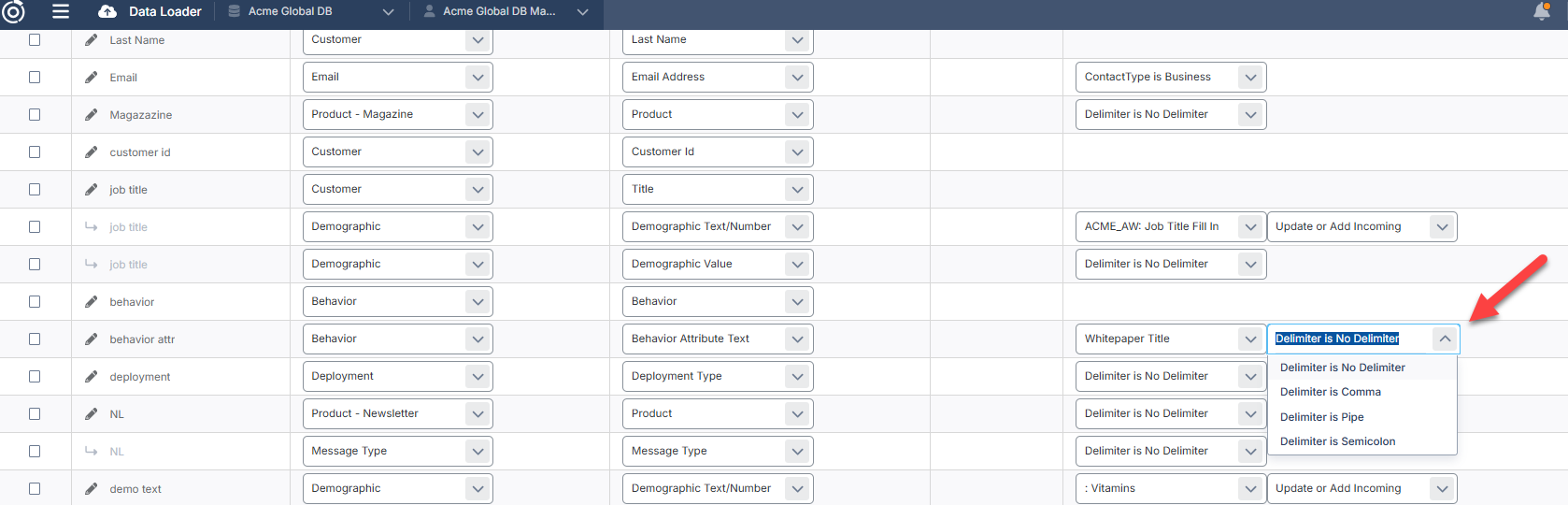This screenshot has width=1568, height=505.
Task: Click the pencil edit icon for Email row
Action: [91, 78]
